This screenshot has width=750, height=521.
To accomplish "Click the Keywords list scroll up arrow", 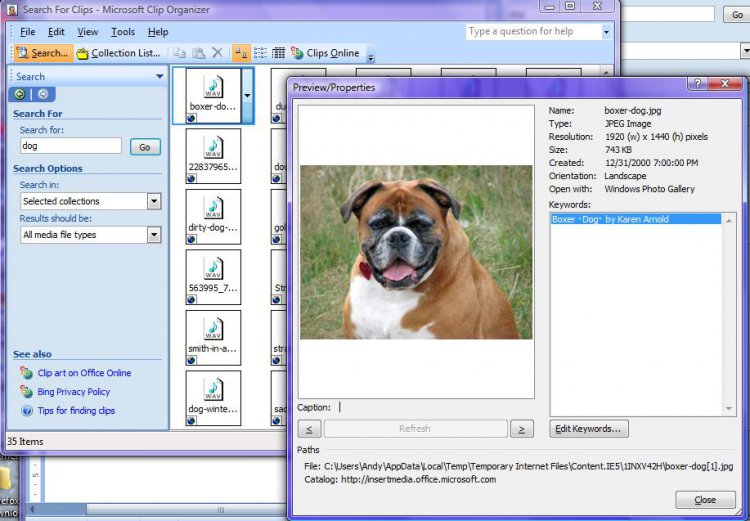I will click(x=729, y=221).
